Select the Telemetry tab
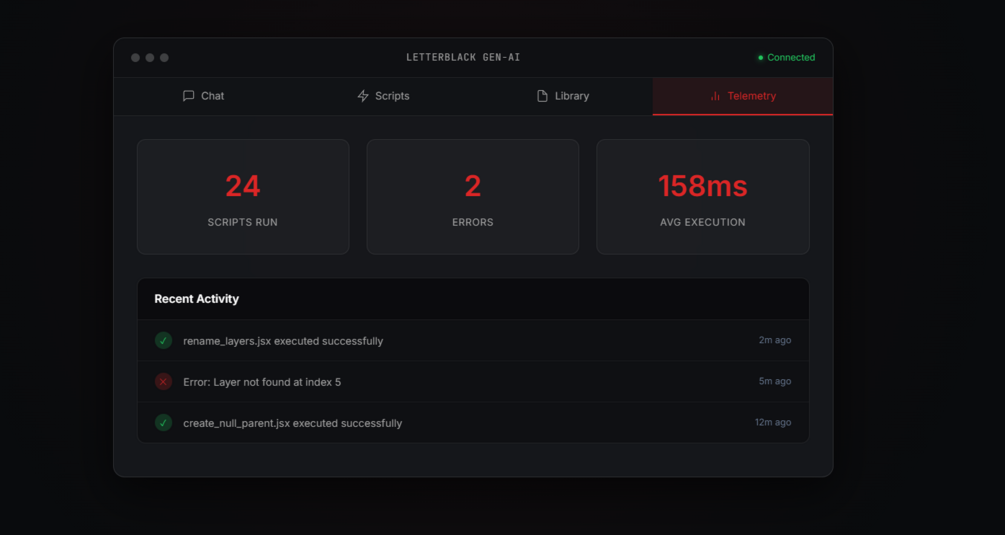 pos(743,96)
